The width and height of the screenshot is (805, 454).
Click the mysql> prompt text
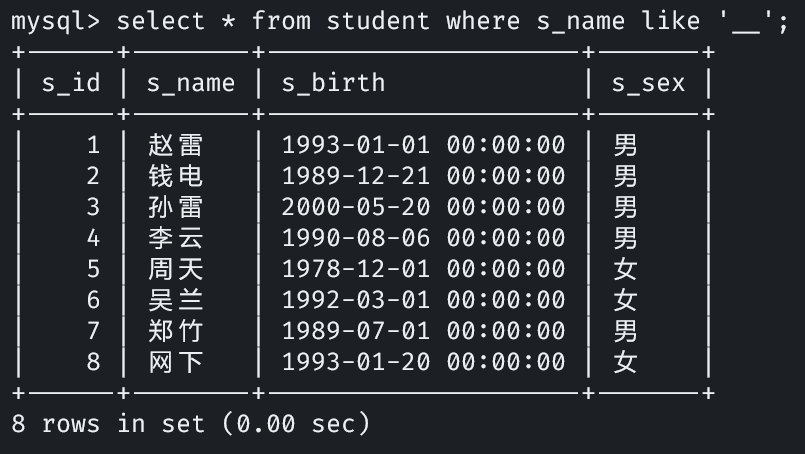[x=56, y=21]
